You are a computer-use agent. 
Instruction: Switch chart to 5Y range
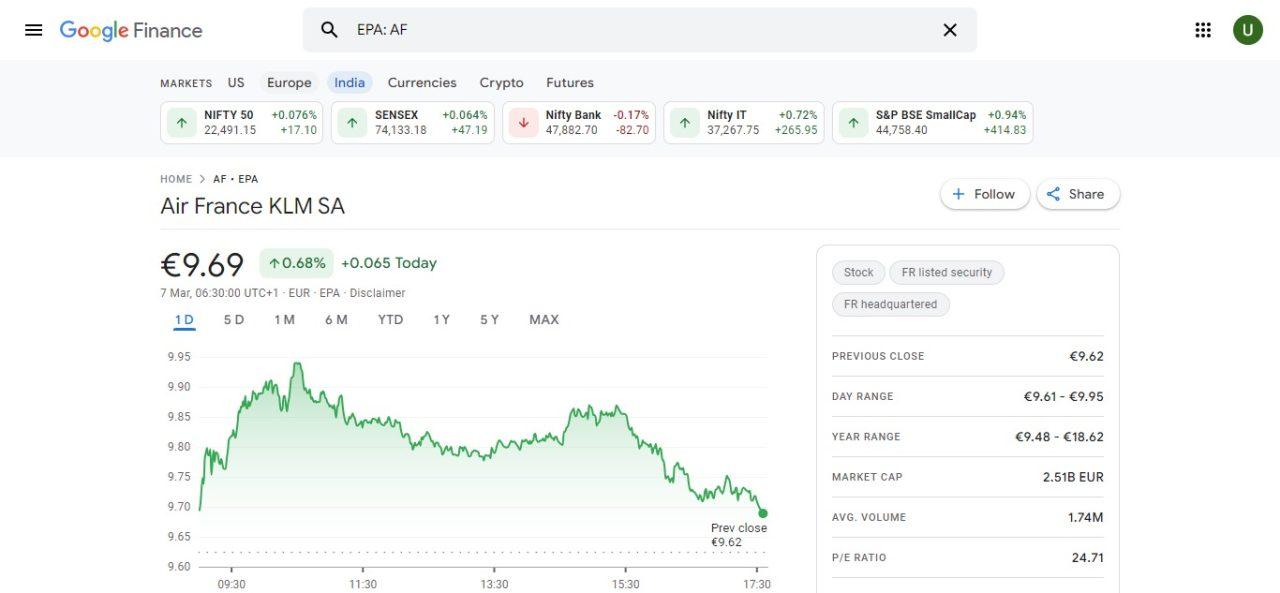(x=489, y=320)
